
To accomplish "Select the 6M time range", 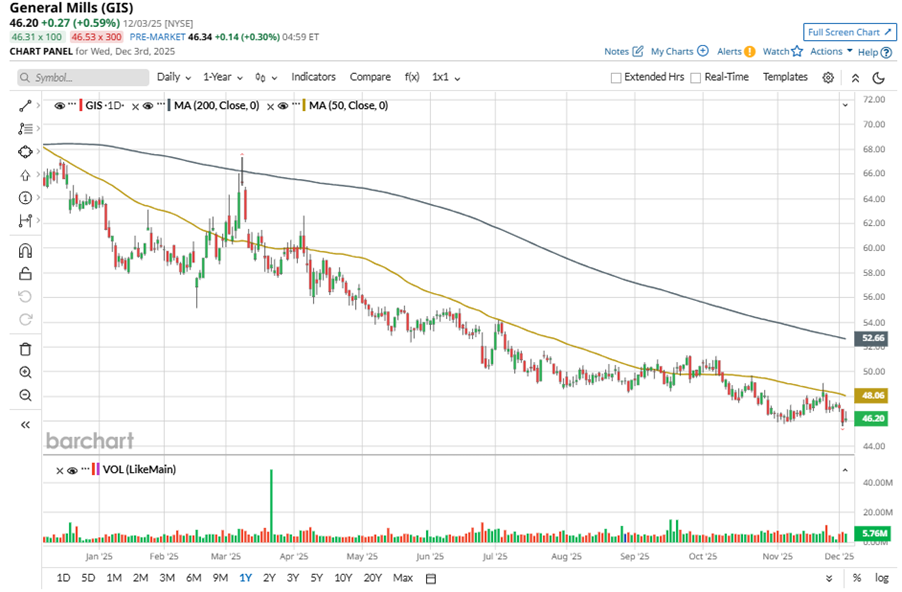I will 193,578.
